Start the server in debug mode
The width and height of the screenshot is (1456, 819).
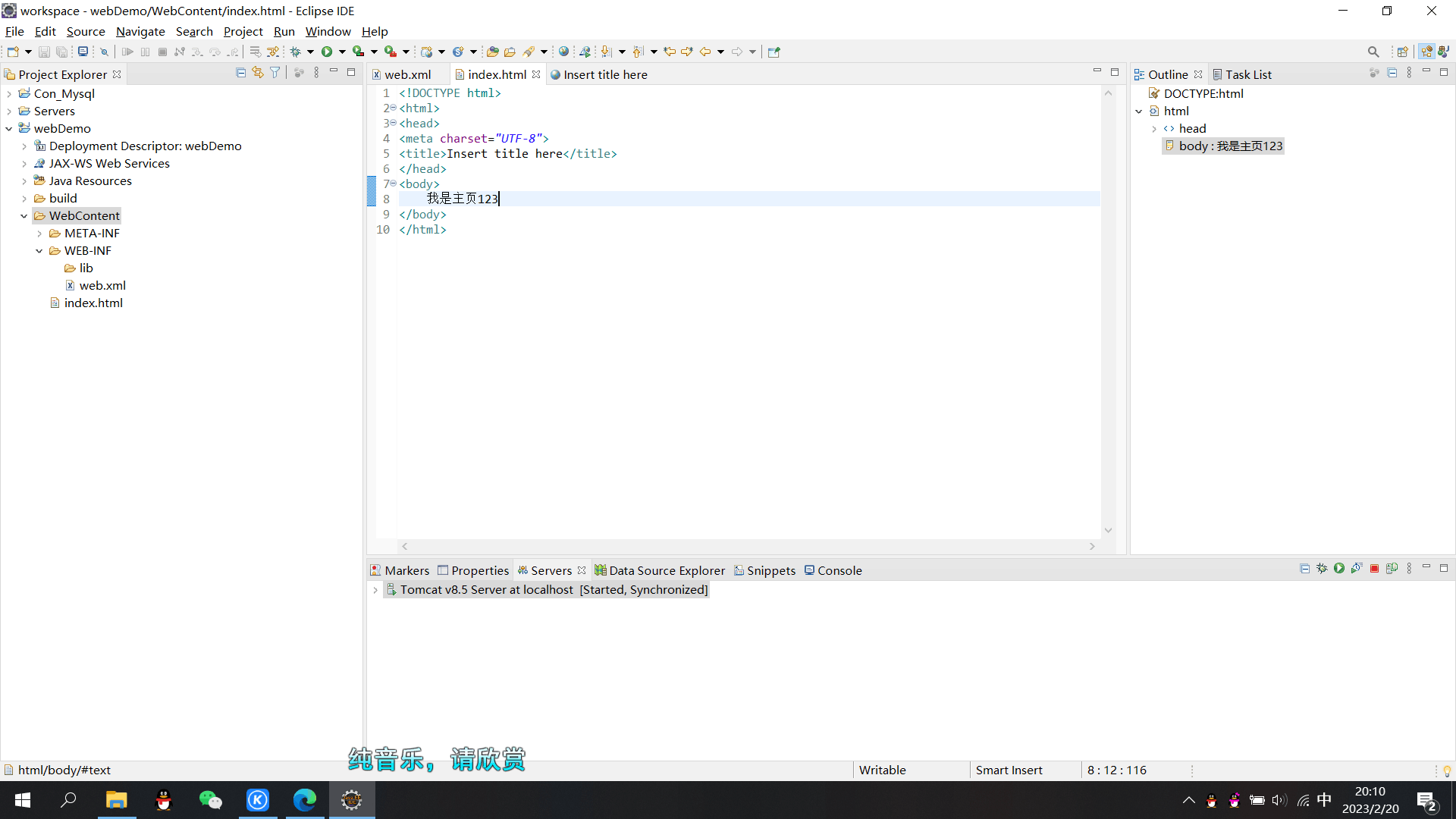pyautogui.click(x=1322, y=569)
